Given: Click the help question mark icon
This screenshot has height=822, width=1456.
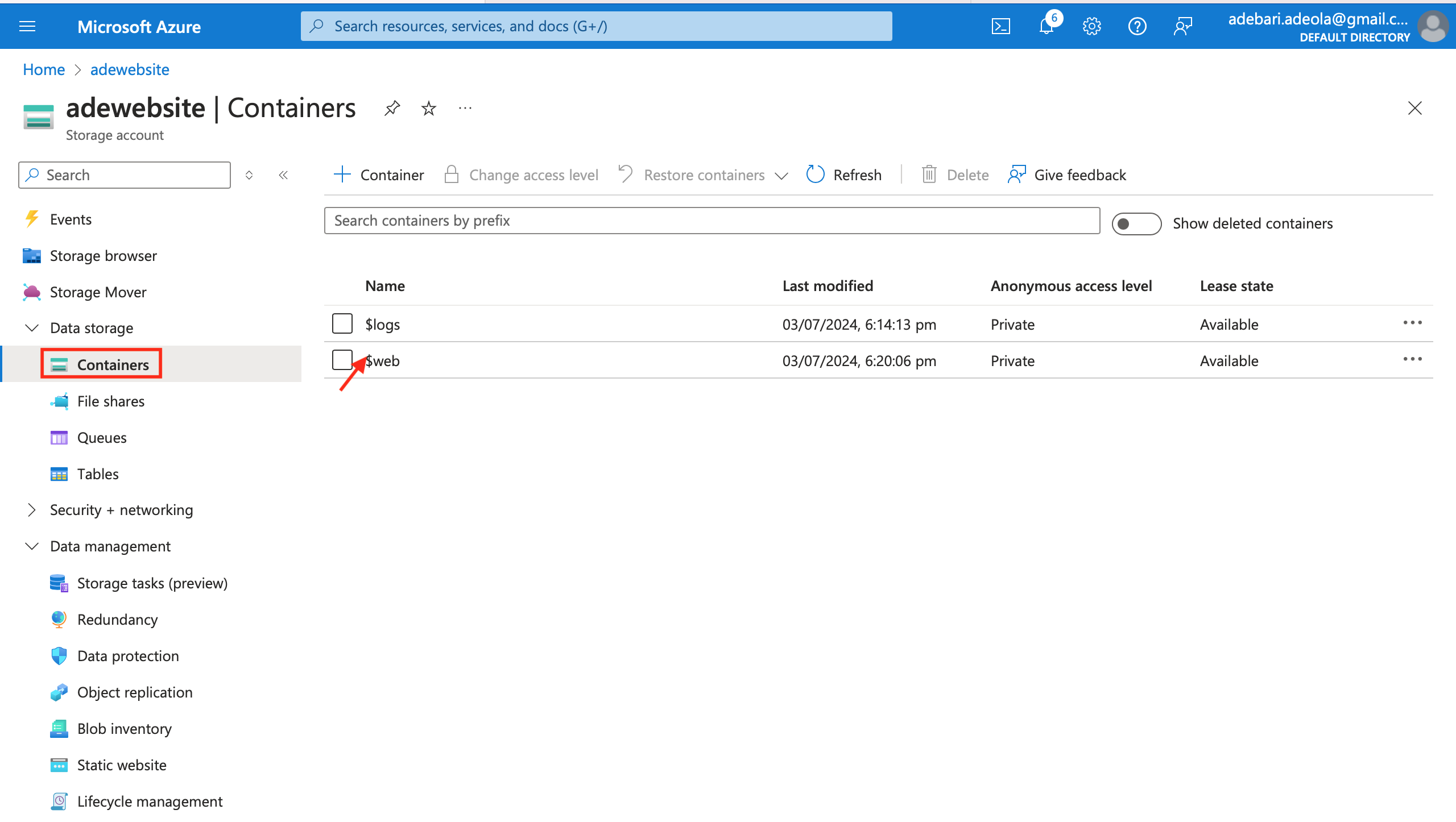Looking at the screenshot, I should [x=1137, y=26].
